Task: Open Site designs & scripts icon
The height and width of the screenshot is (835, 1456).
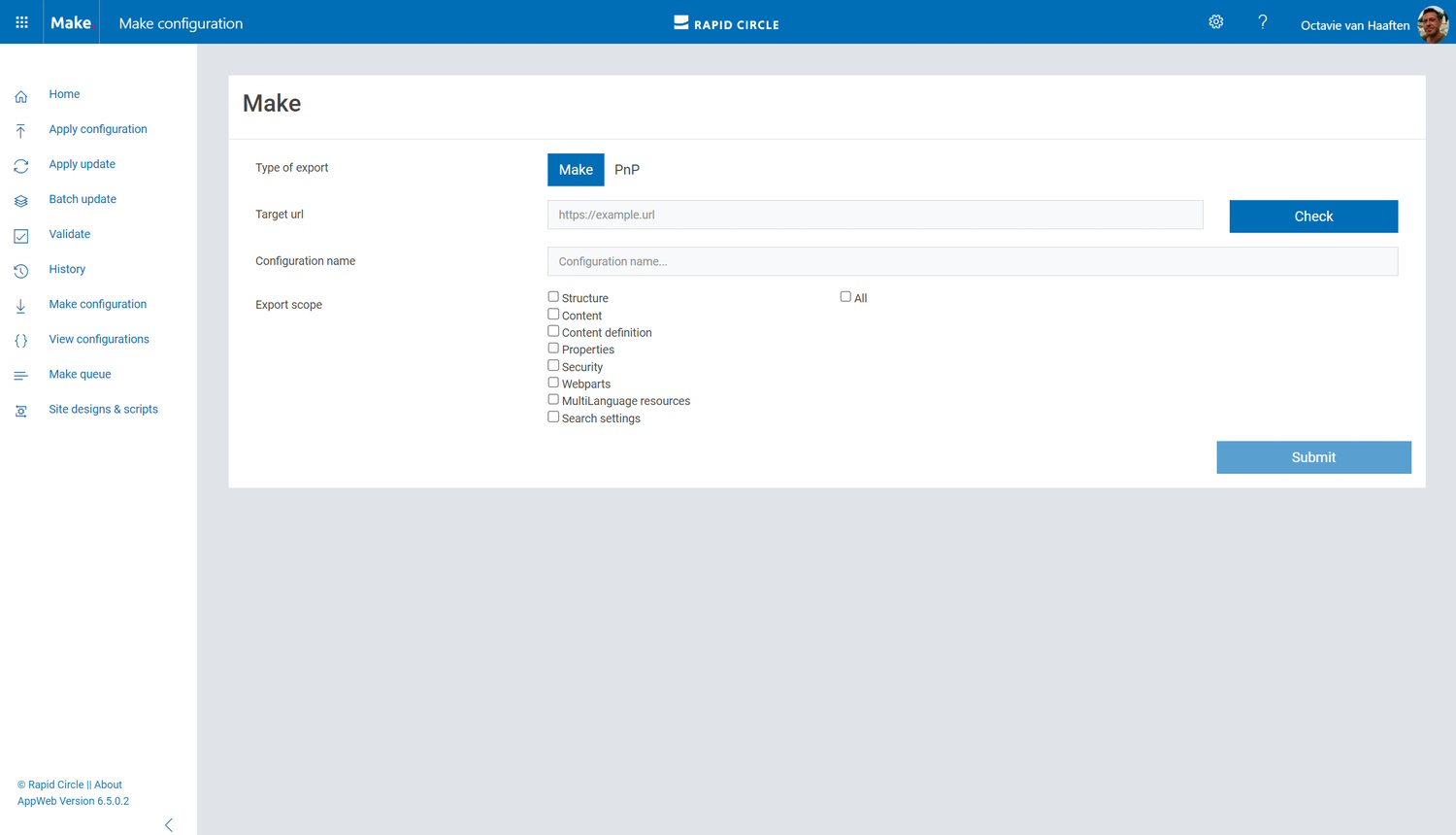Action: [20, 410]
